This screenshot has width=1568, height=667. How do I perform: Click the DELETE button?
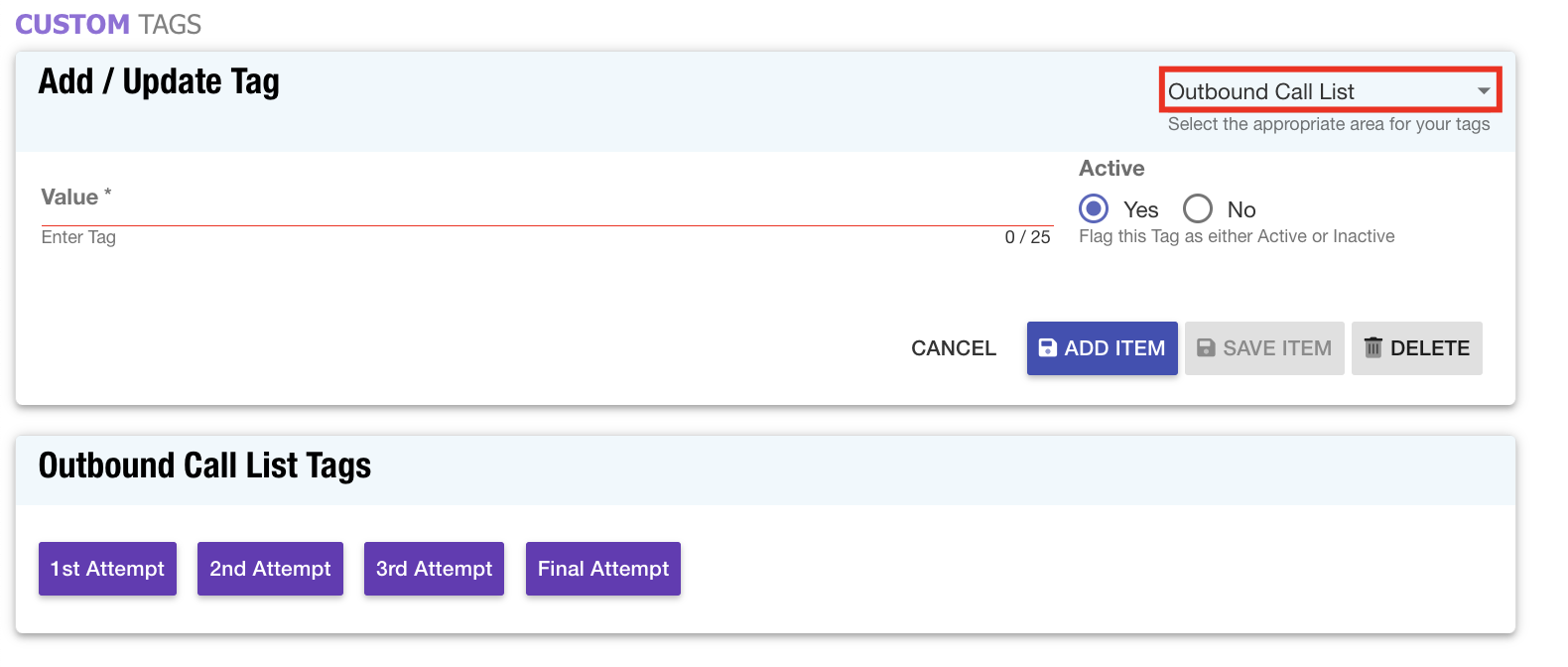pos(1416,348)
